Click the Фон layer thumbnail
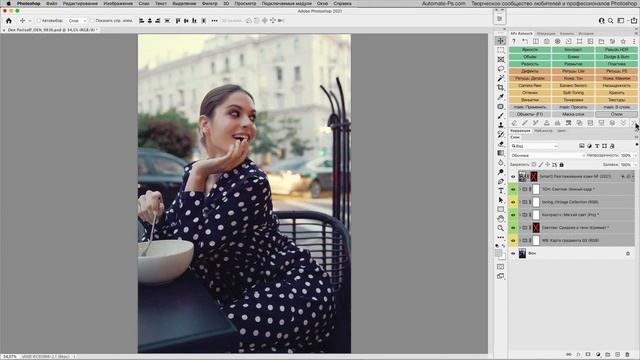This screenshot has height=360, width=640. point(522,253)
